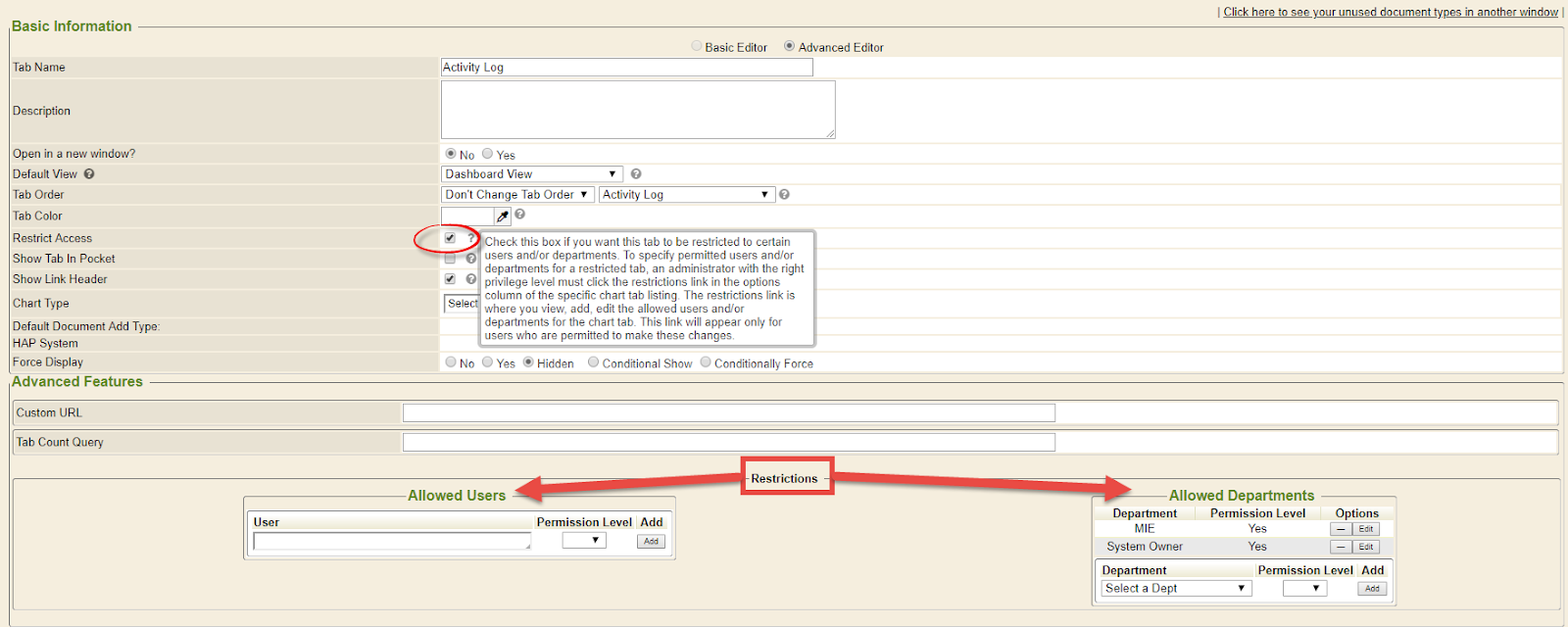Select the Basic Editor radio button

(x=697, y=46)
